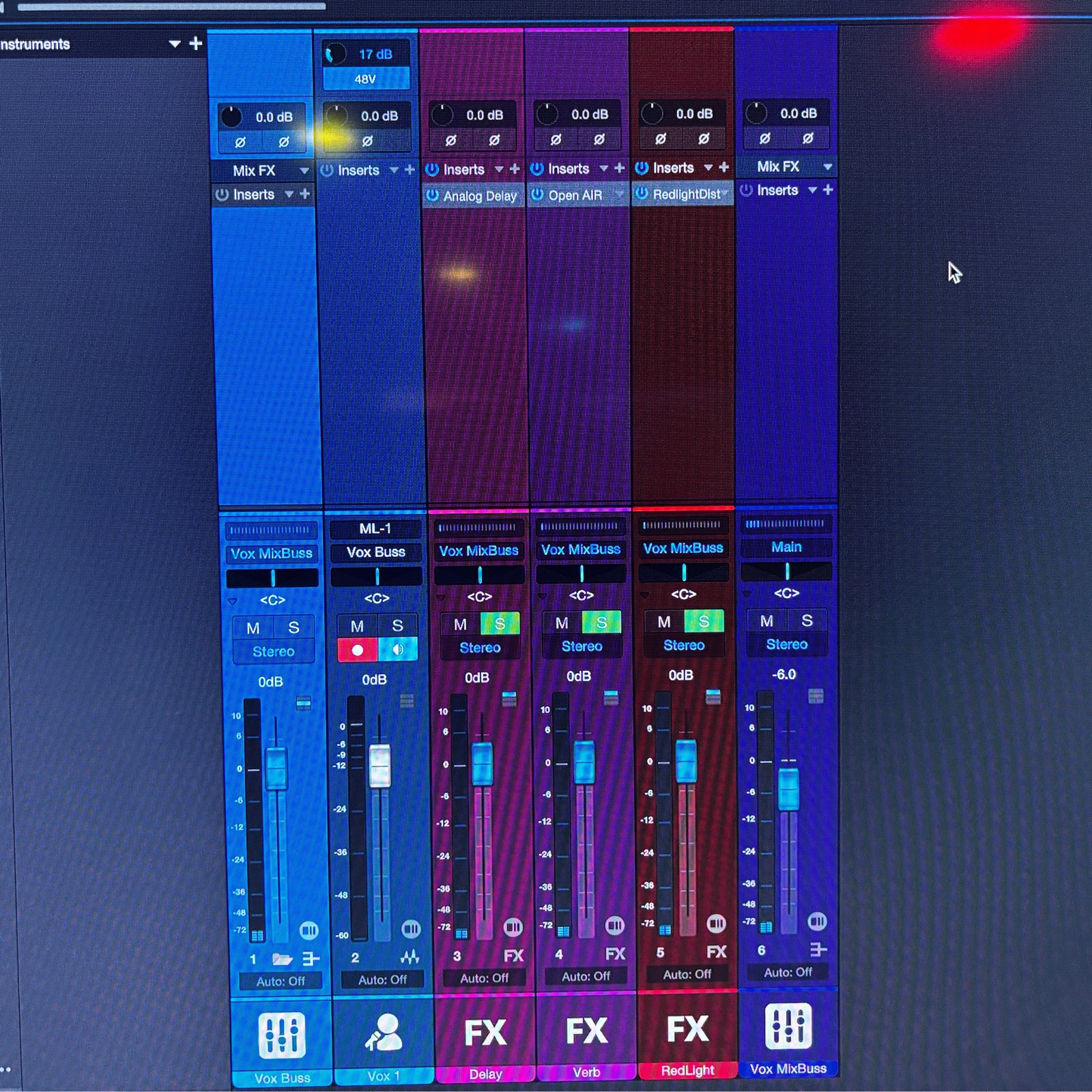Screen dimensions: 1092x1092
Task: Arm record on the Vox 1 channel
Action: click(x=357, y=650)
